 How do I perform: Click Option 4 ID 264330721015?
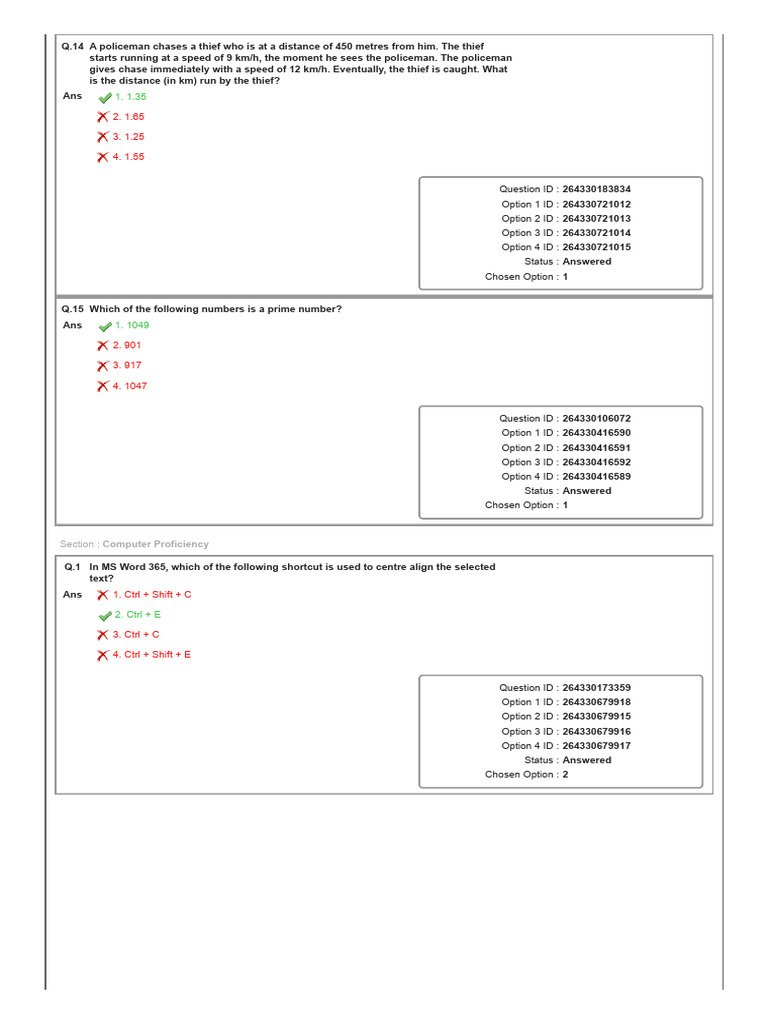566,248
